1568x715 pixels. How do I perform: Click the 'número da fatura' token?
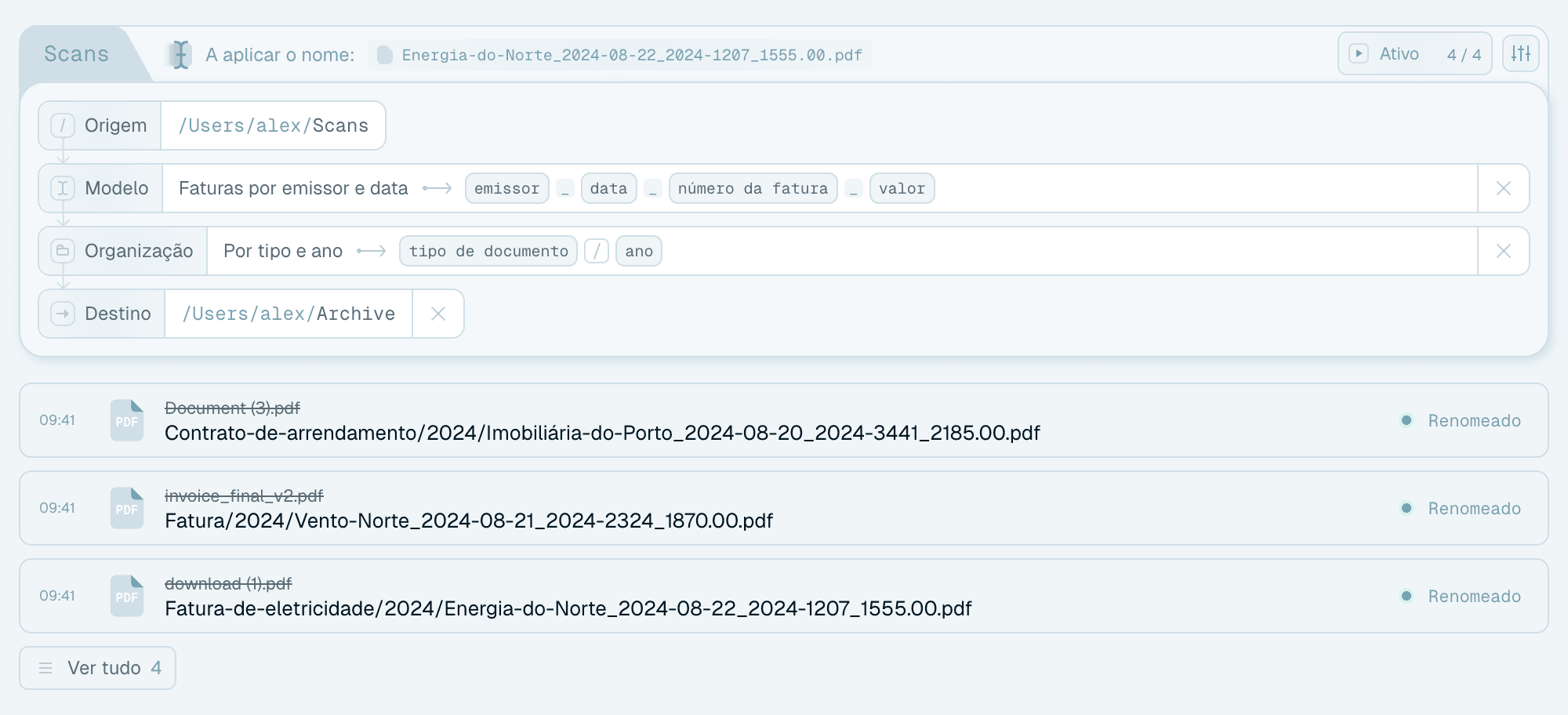pos(753,188)
